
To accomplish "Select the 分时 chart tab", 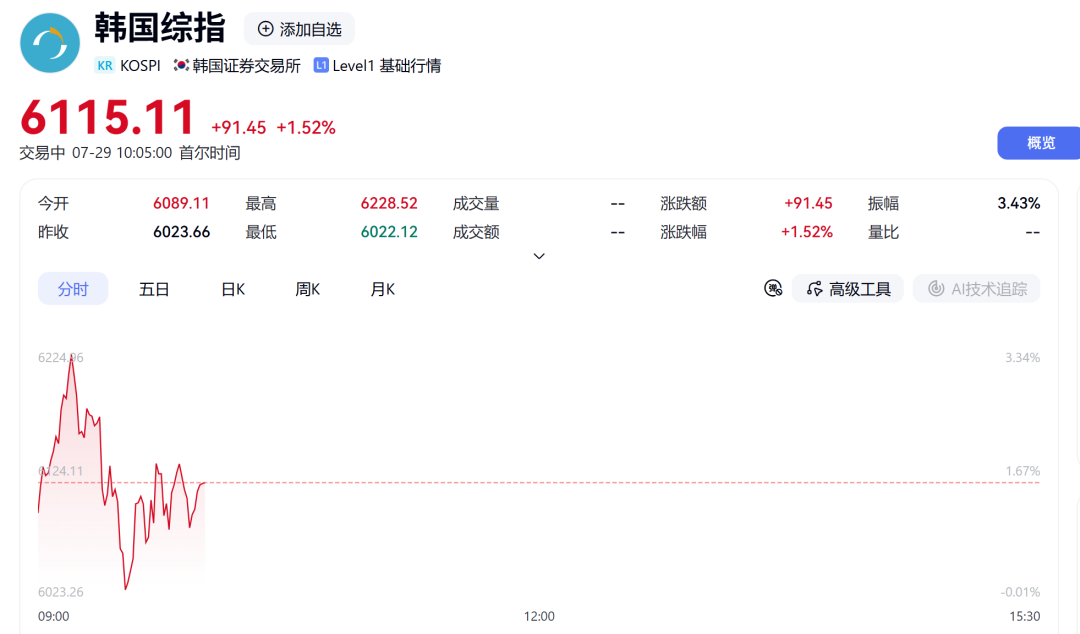I will 73,289.
